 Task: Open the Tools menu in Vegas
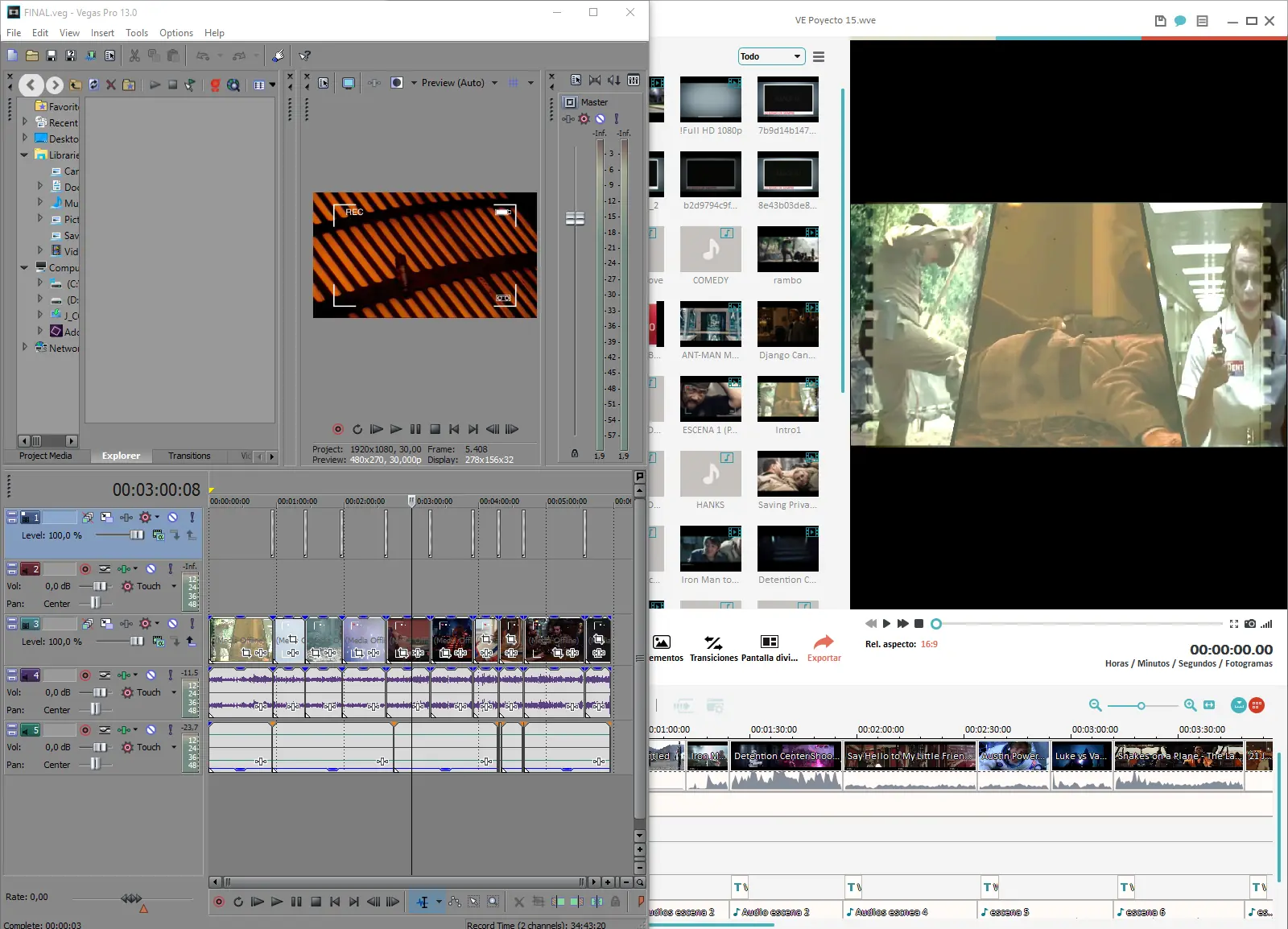coord(137,33)
